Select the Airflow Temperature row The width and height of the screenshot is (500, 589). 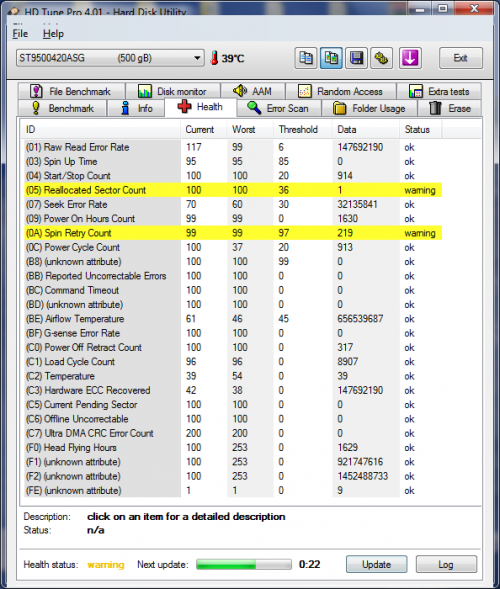point(233,319)
